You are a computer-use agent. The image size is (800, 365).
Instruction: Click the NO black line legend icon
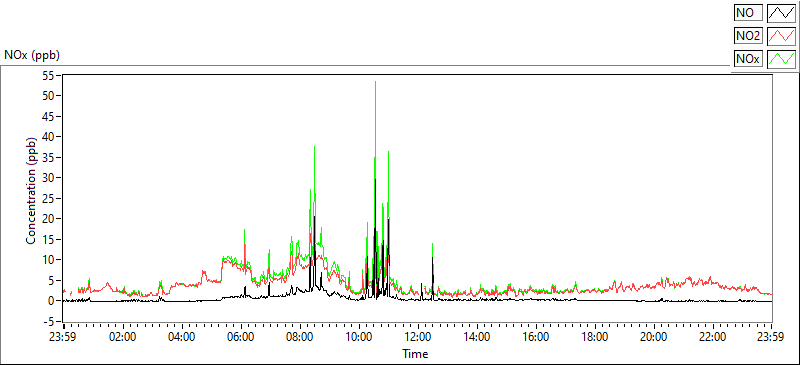(x=781, y=13)
